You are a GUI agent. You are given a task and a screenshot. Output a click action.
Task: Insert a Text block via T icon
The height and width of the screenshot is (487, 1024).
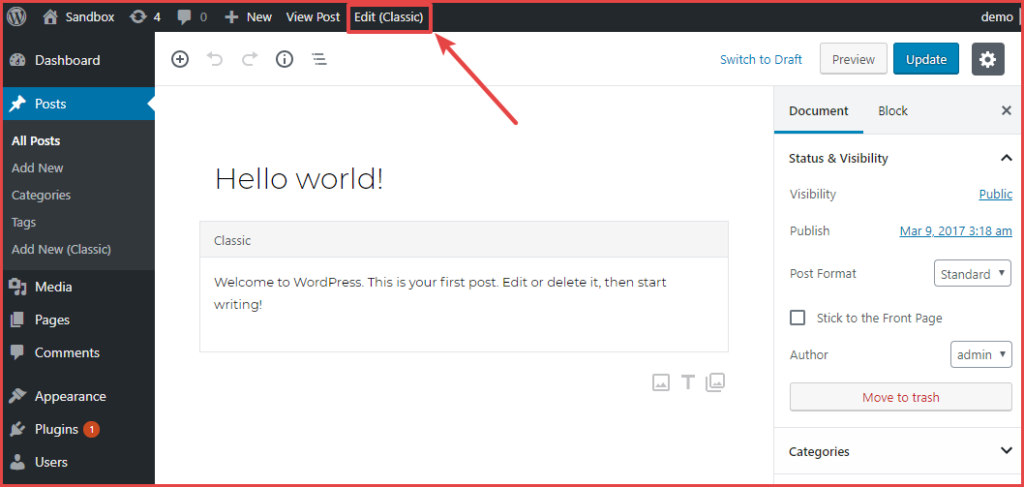(x=688, y=382)
